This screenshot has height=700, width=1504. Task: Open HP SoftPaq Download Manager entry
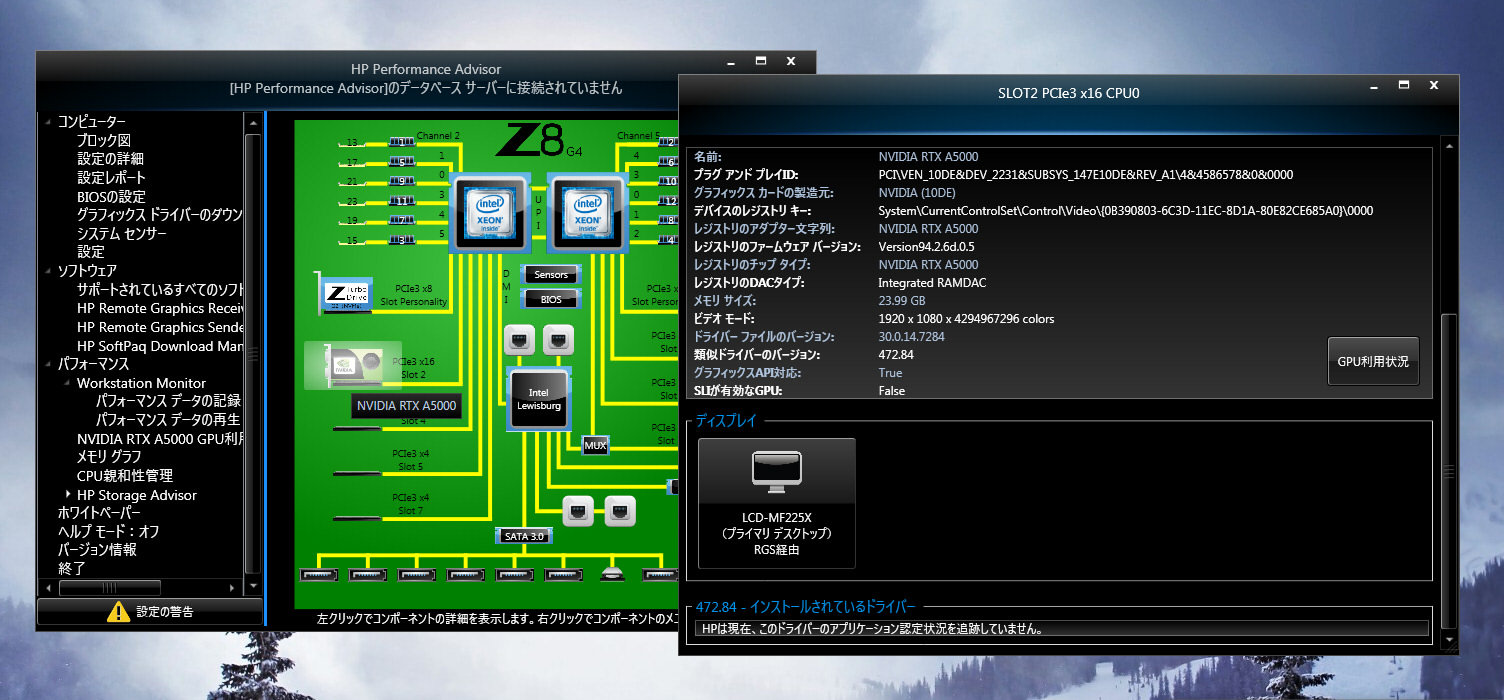tap(160, 346)
